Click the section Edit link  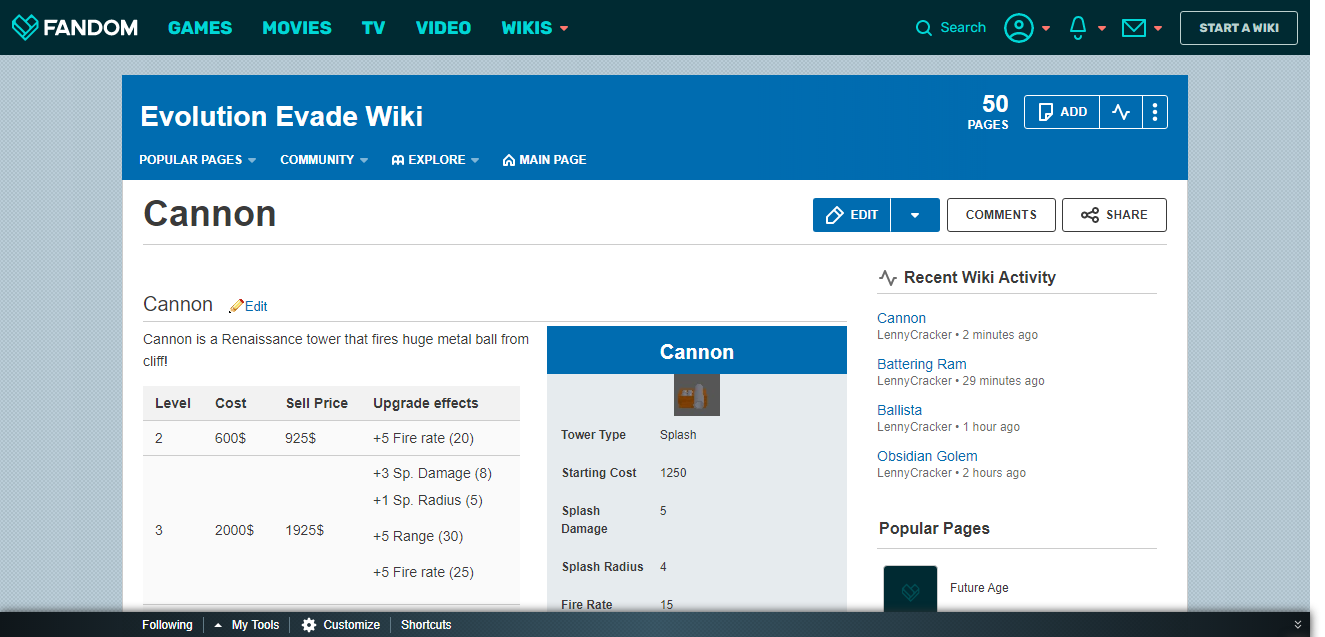(256, 307)
